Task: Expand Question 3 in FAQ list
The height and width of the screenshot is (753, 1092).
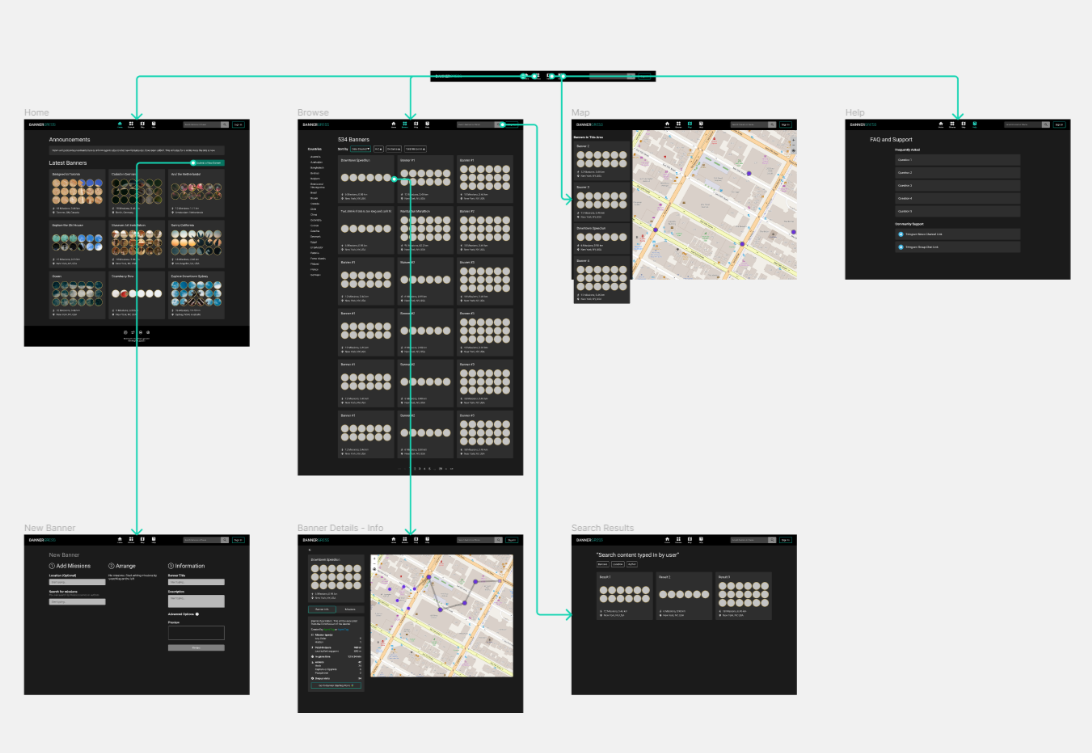Action: pyautogui.click(x=957, y=185)
